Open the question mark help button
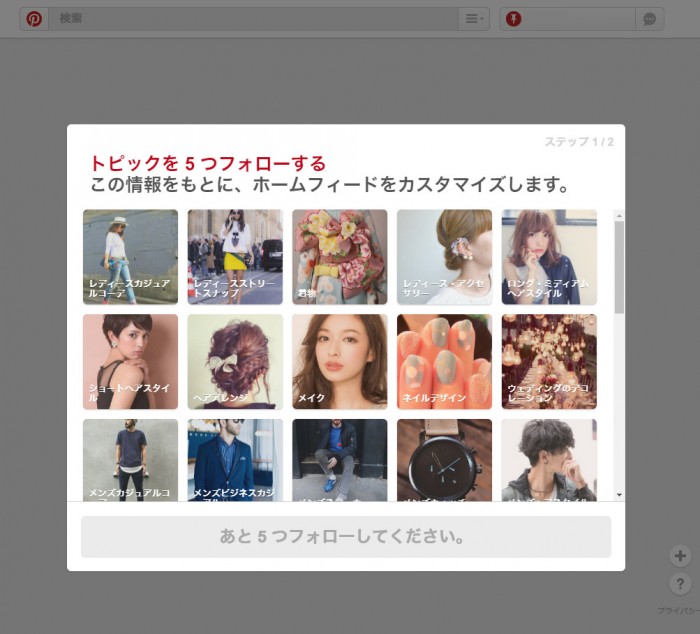The width and height of the screenshot is (700, 634). 680,584
